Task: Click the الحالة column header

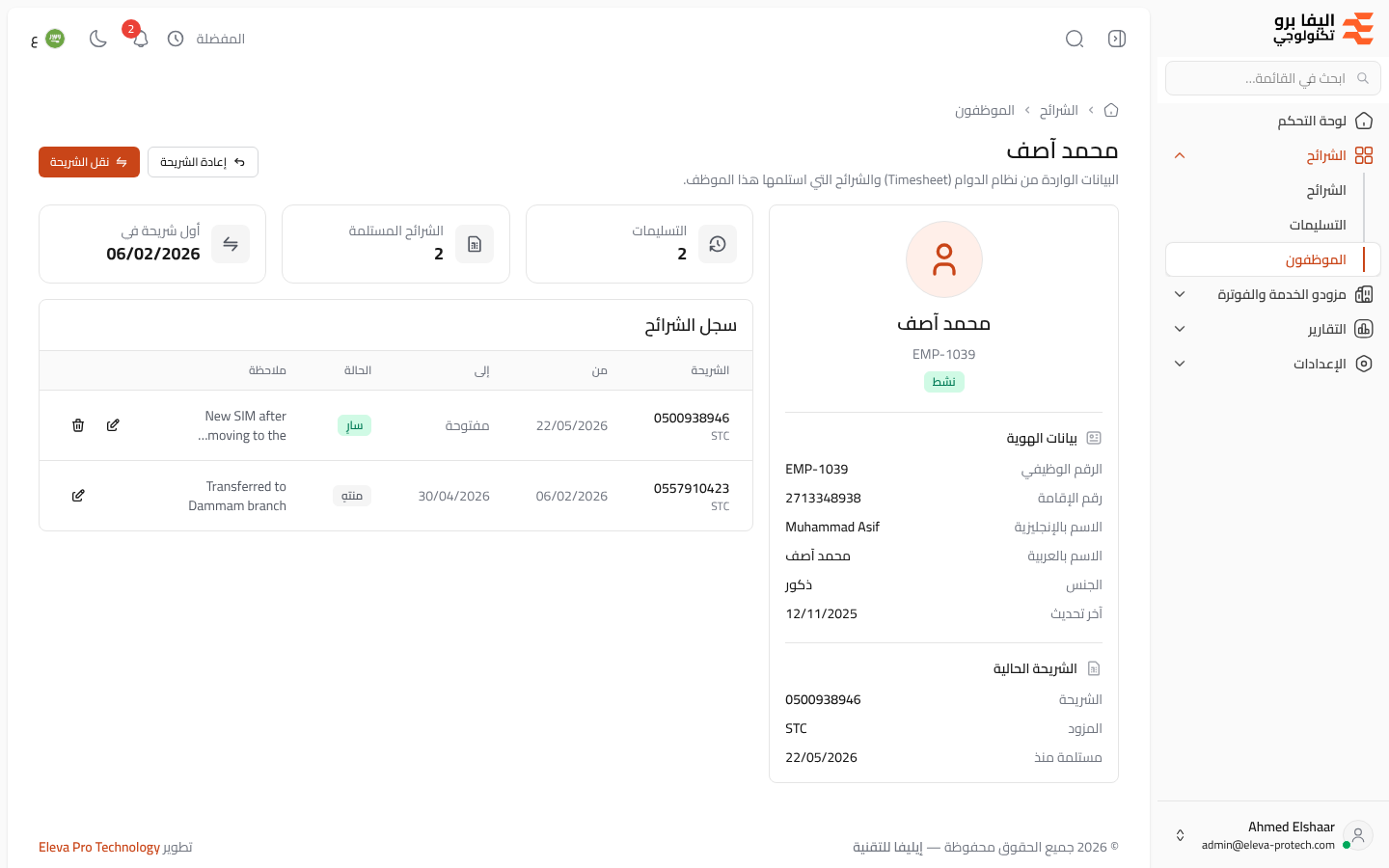Action: pos(358,370)
